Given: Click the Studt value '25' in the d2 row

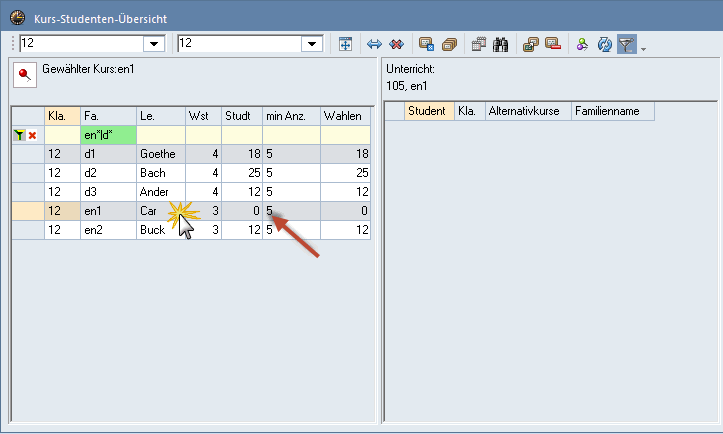Looking at the screenshot, I should [242, 173].
